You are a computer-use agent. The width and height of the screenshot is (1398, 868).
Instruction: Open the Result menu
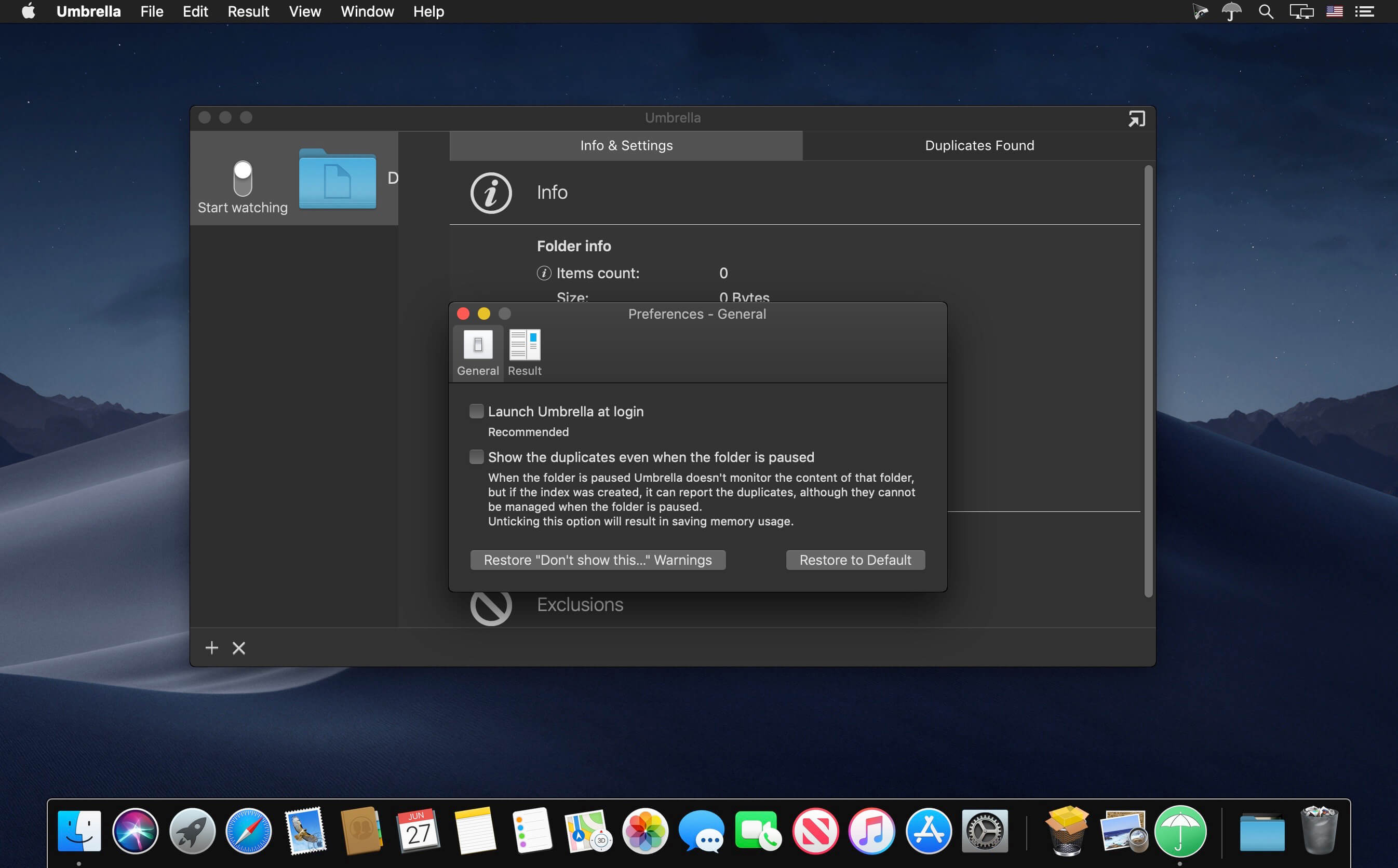[248, 11]
